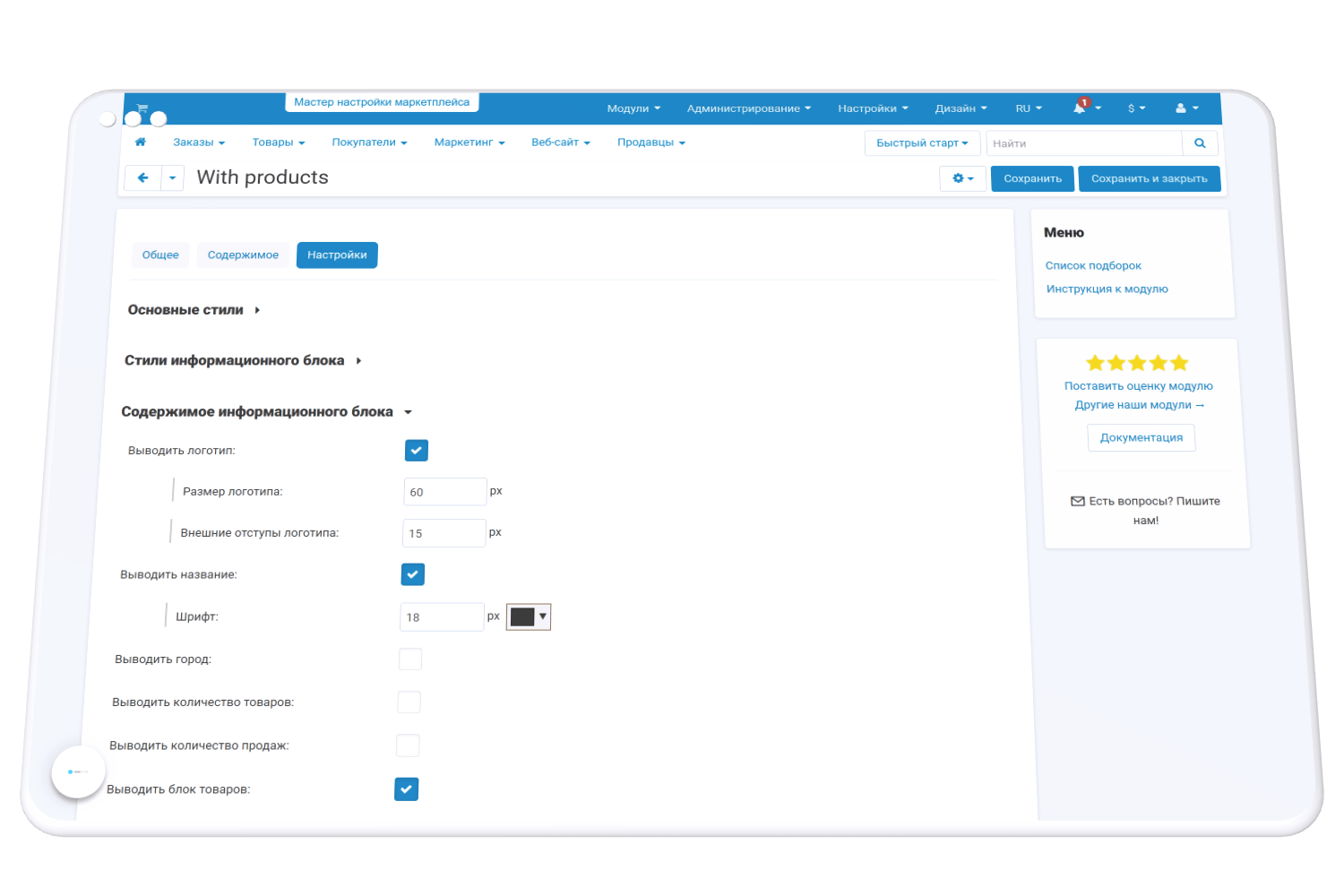
Task: Click the 'Сохранить' button
Action: point(1033,178)
